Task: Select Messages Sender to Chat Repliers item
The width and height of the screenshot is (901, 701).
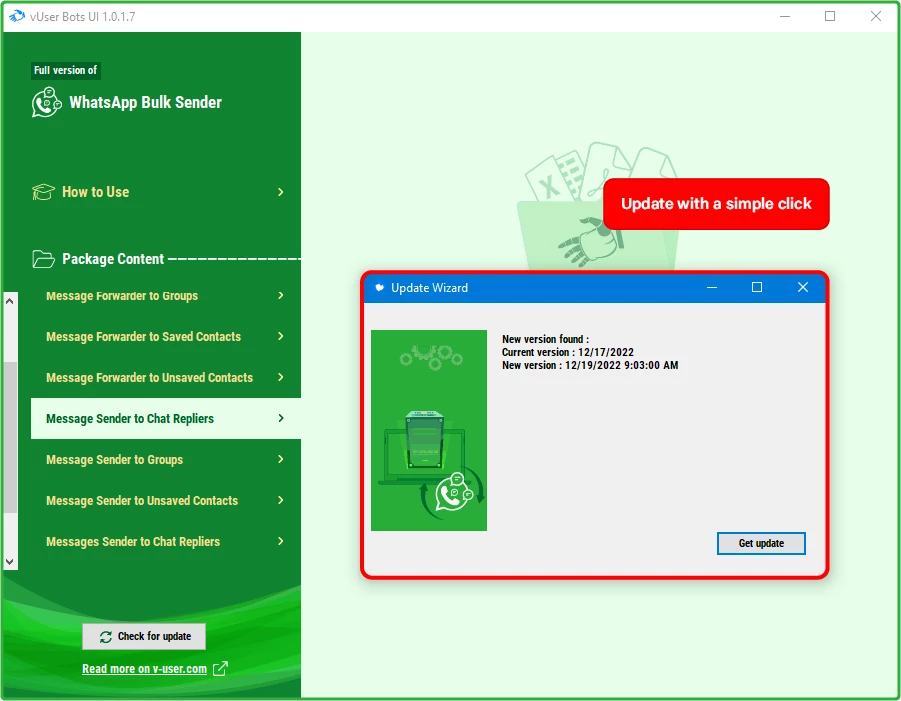Action: 165,541
